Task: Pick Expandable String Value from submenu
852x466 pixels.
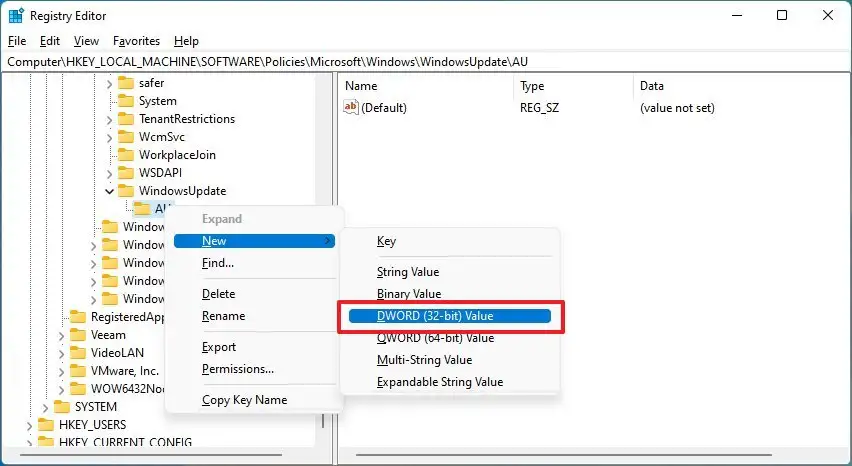Action: tap(439, 382)
